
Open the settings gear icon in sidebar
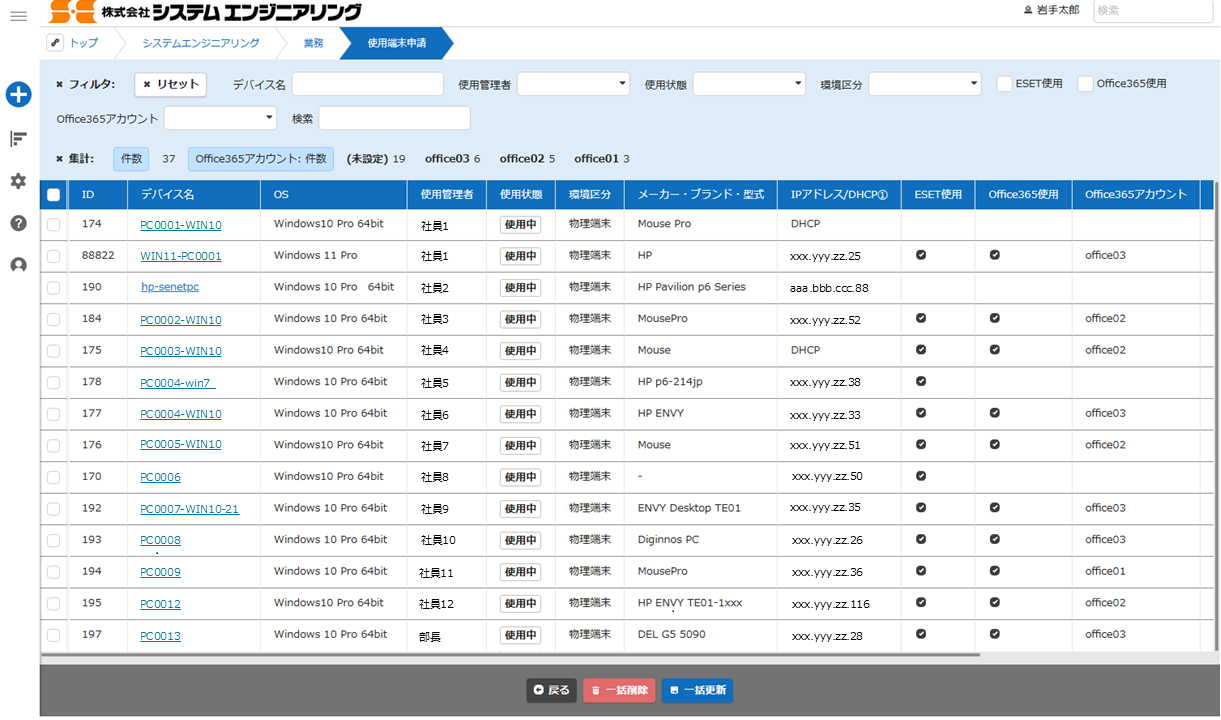click(x=18, y=181)
